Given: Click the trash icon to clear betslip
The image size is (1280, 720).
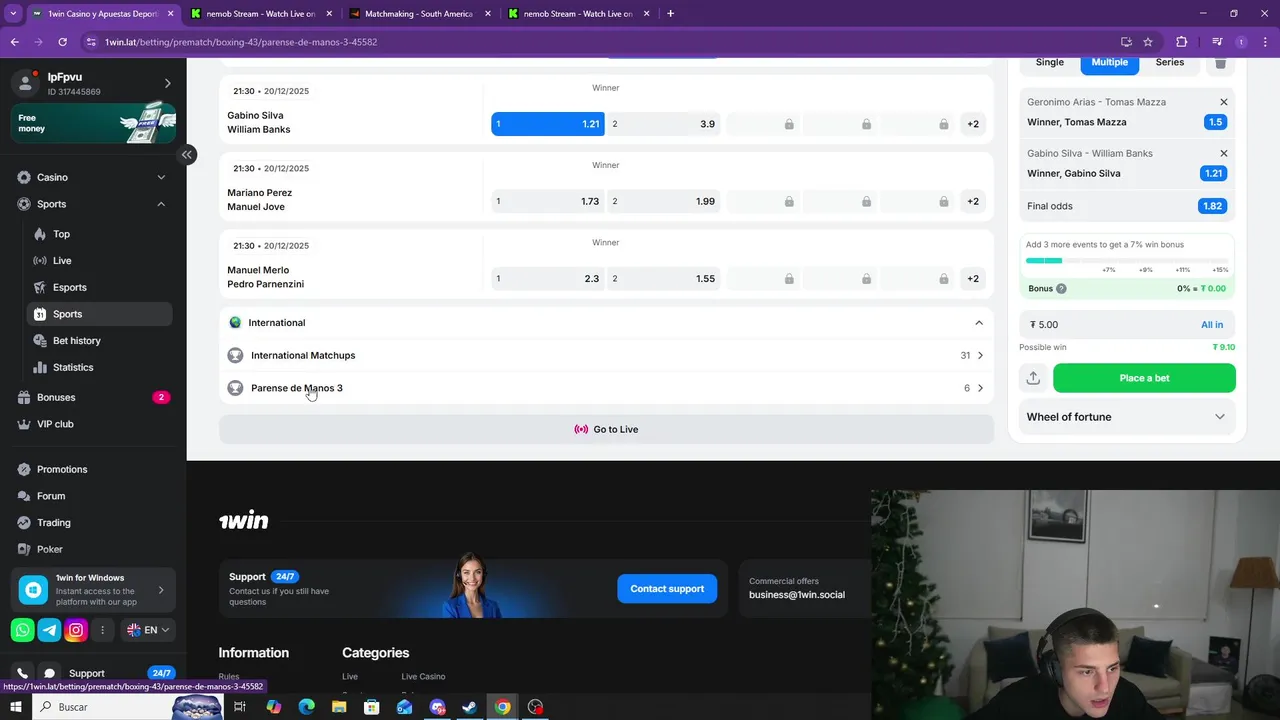Looking at the screenshot, I should 1220,62.
